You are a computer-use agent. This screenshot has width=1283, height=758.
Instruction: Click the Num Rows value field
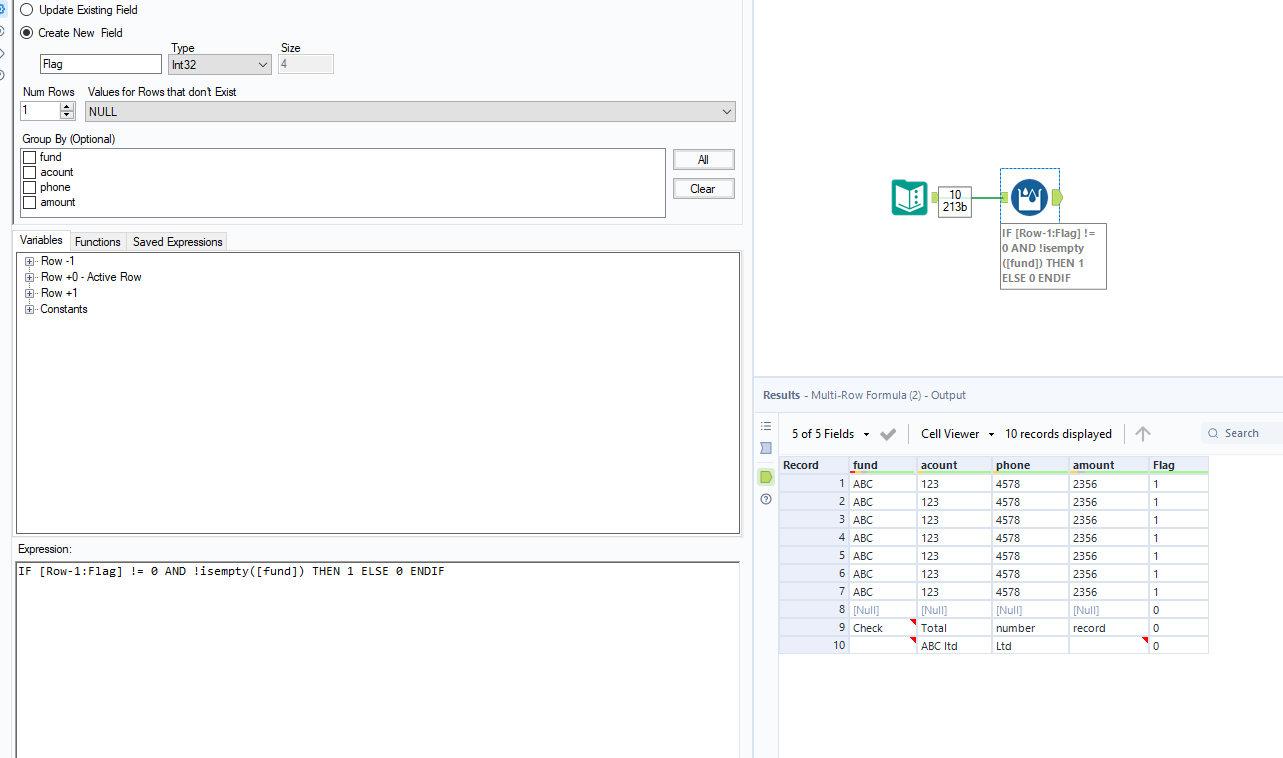[x=40, y=112]
